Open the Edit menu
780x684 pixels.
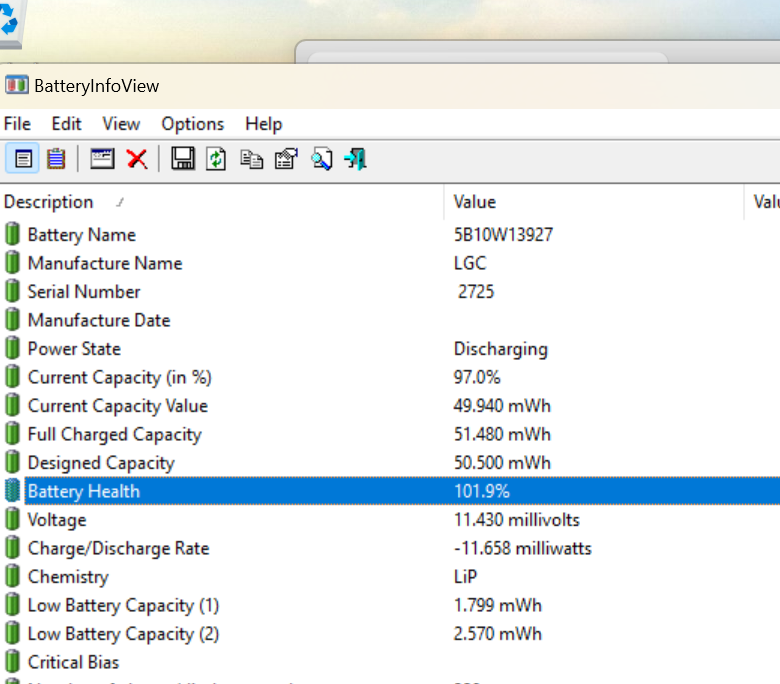[x=66, y=123]
